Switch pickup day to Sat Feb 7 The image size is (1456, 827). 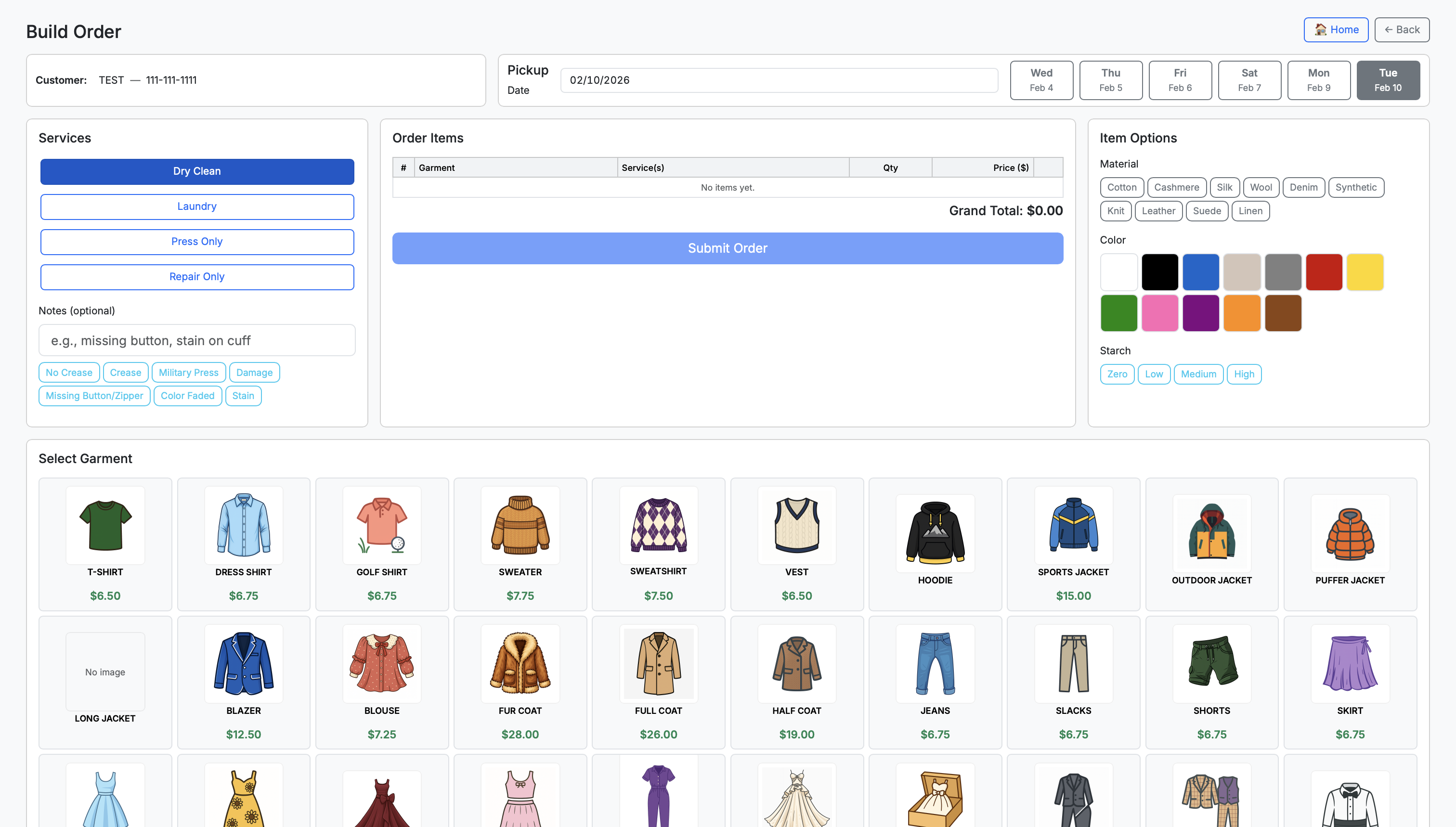coord(1249,79)
